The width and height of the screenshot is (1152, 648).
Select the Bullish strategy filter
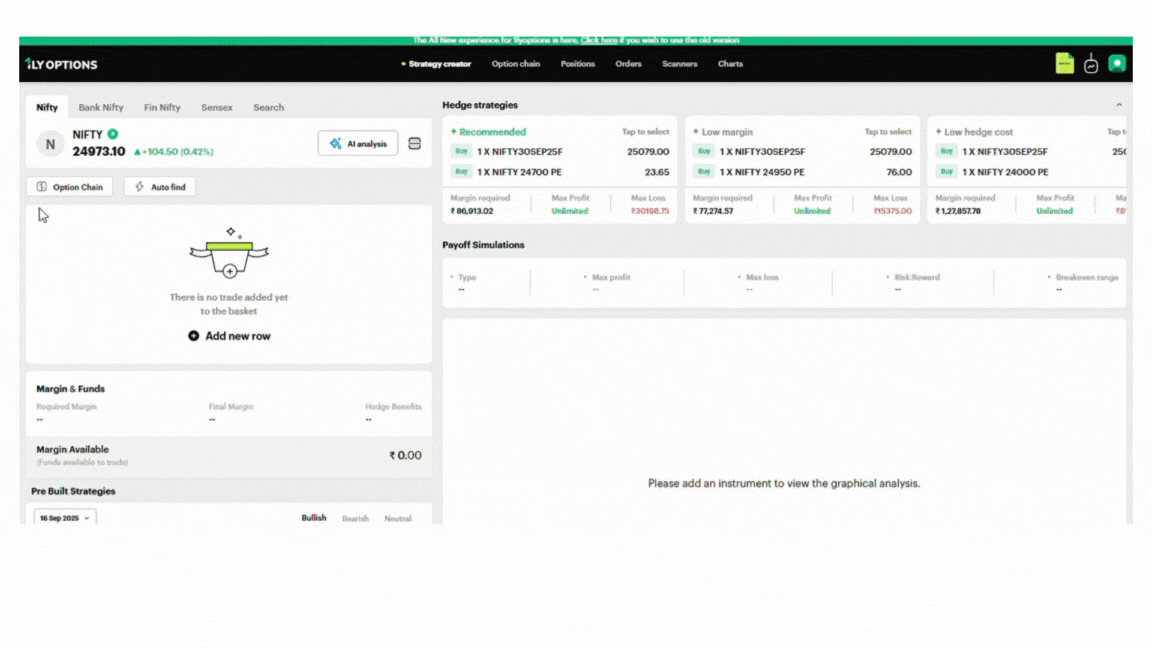tap(314, 518)
